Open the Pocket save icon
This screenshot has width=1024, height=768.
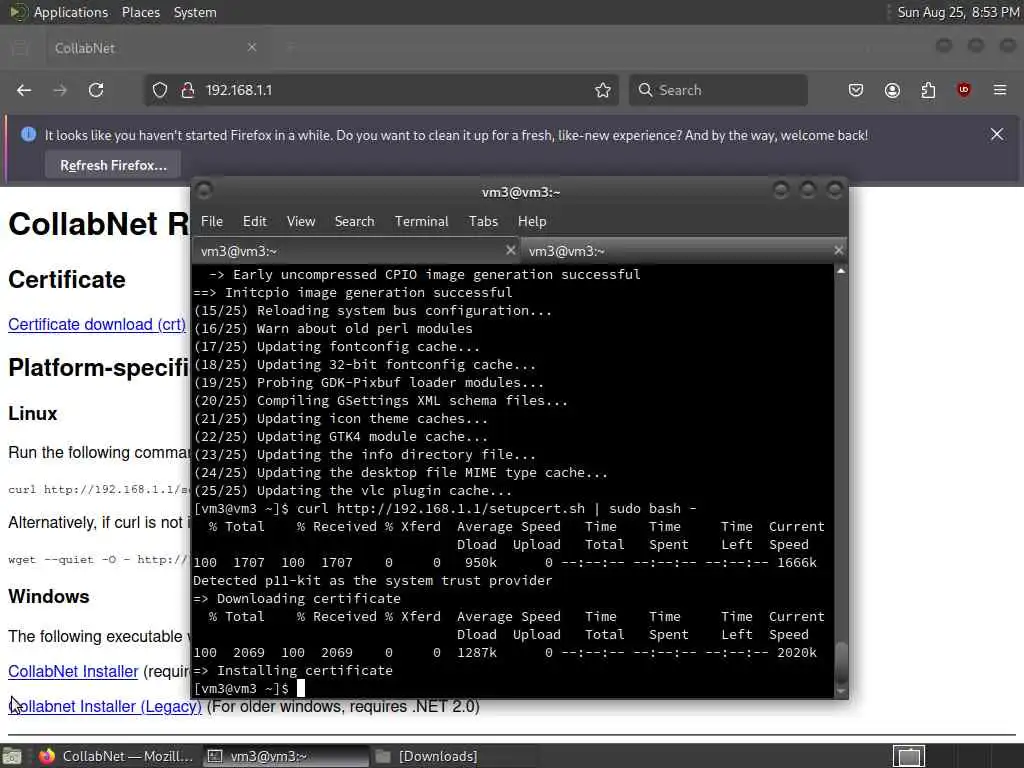click(856, 90)
